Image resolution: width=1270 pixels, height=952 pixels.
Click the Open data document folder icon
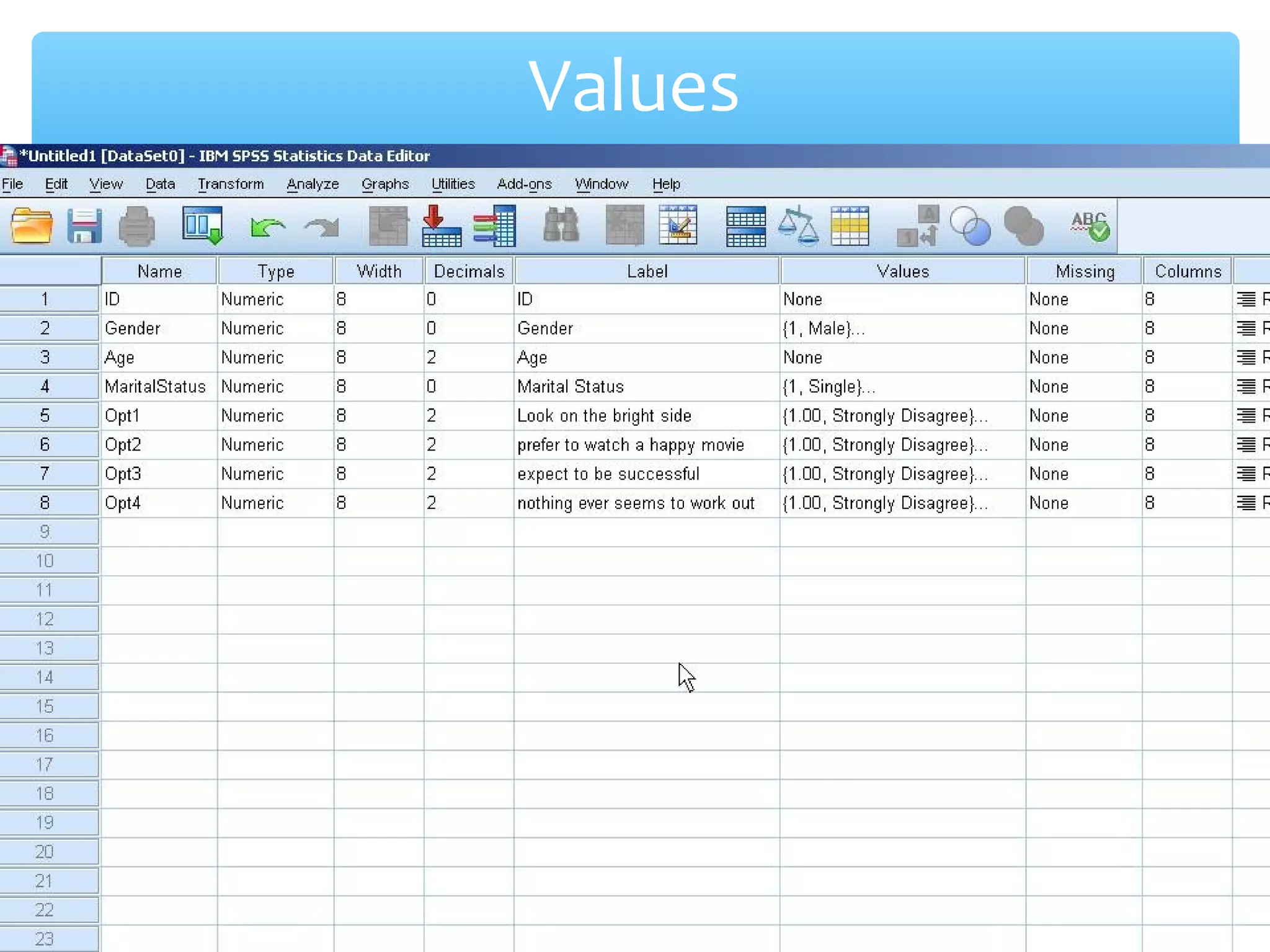(32, 226)
